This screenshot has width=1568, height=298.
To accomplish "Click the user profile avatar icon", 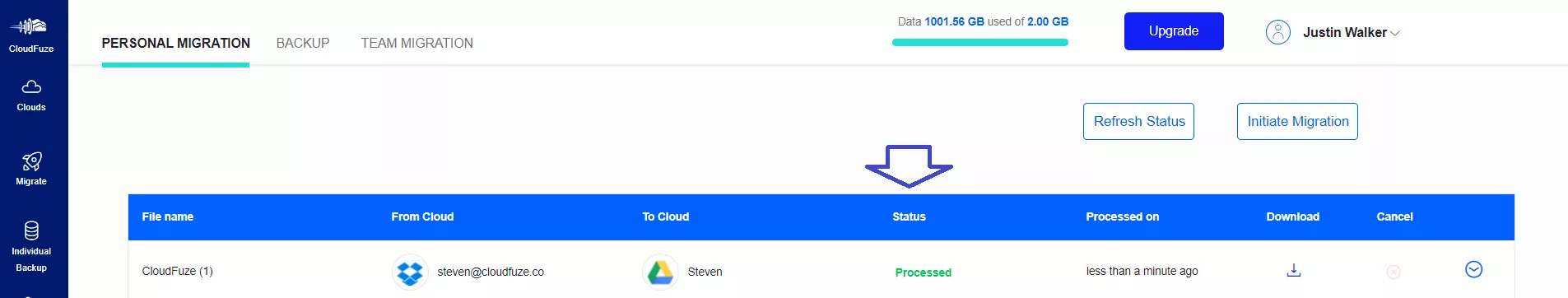I will click(x=1277, y=32).
